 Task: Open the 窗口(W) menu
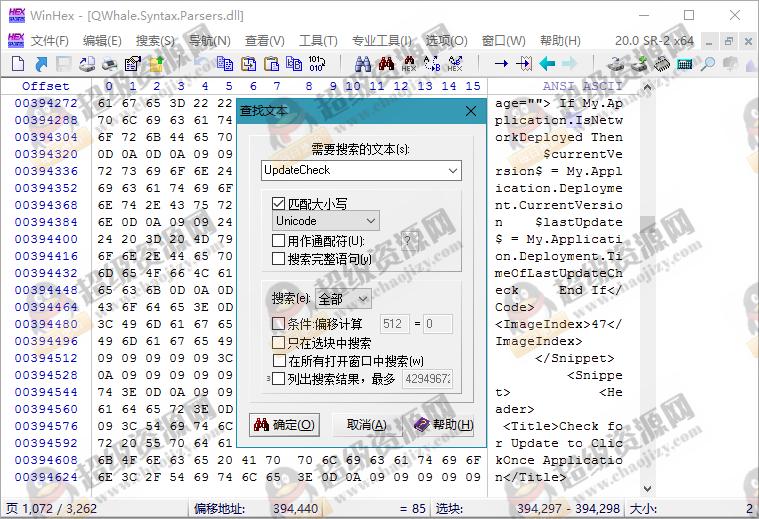tap(503, 41)
